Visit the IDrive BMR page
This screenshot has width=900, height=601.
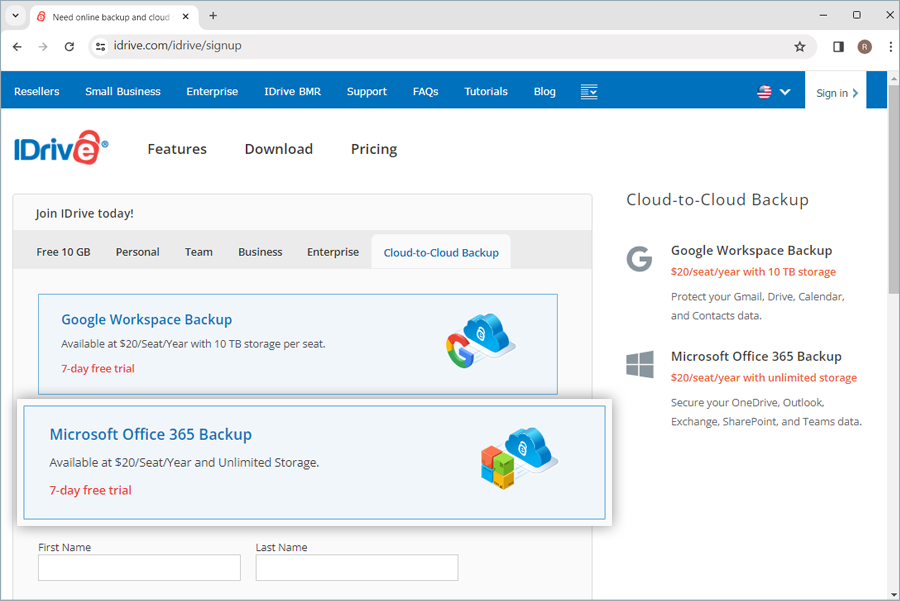click(292, 91)
